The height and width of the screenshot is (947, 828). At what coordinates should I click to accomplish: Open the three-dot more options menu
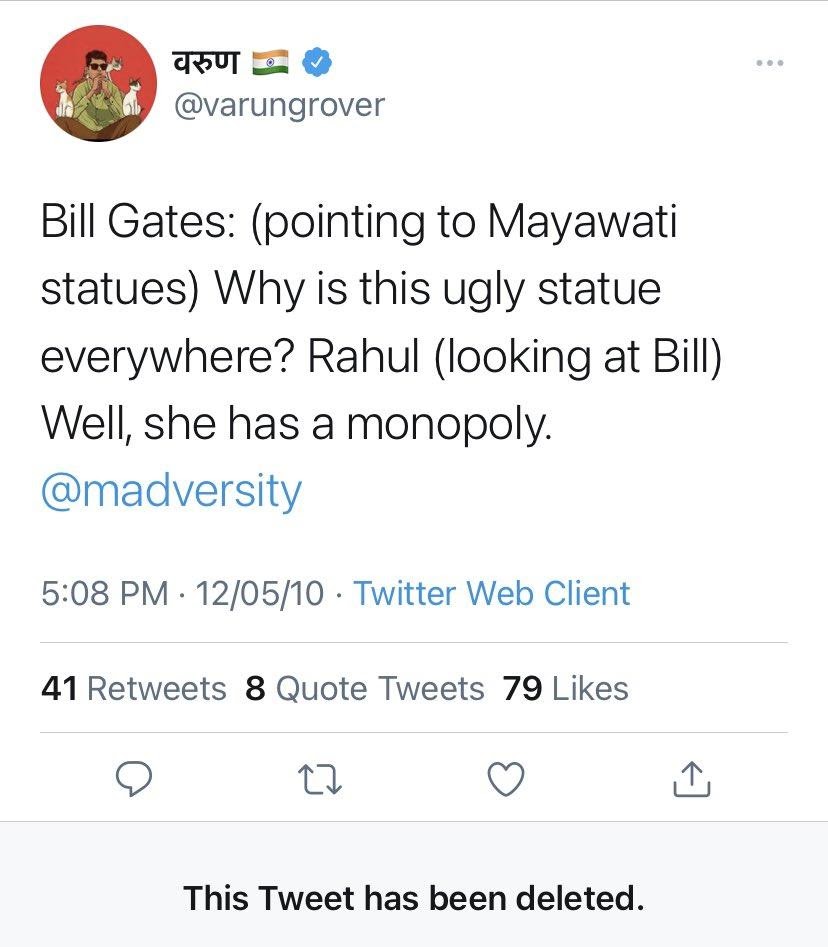click(769, 63)
